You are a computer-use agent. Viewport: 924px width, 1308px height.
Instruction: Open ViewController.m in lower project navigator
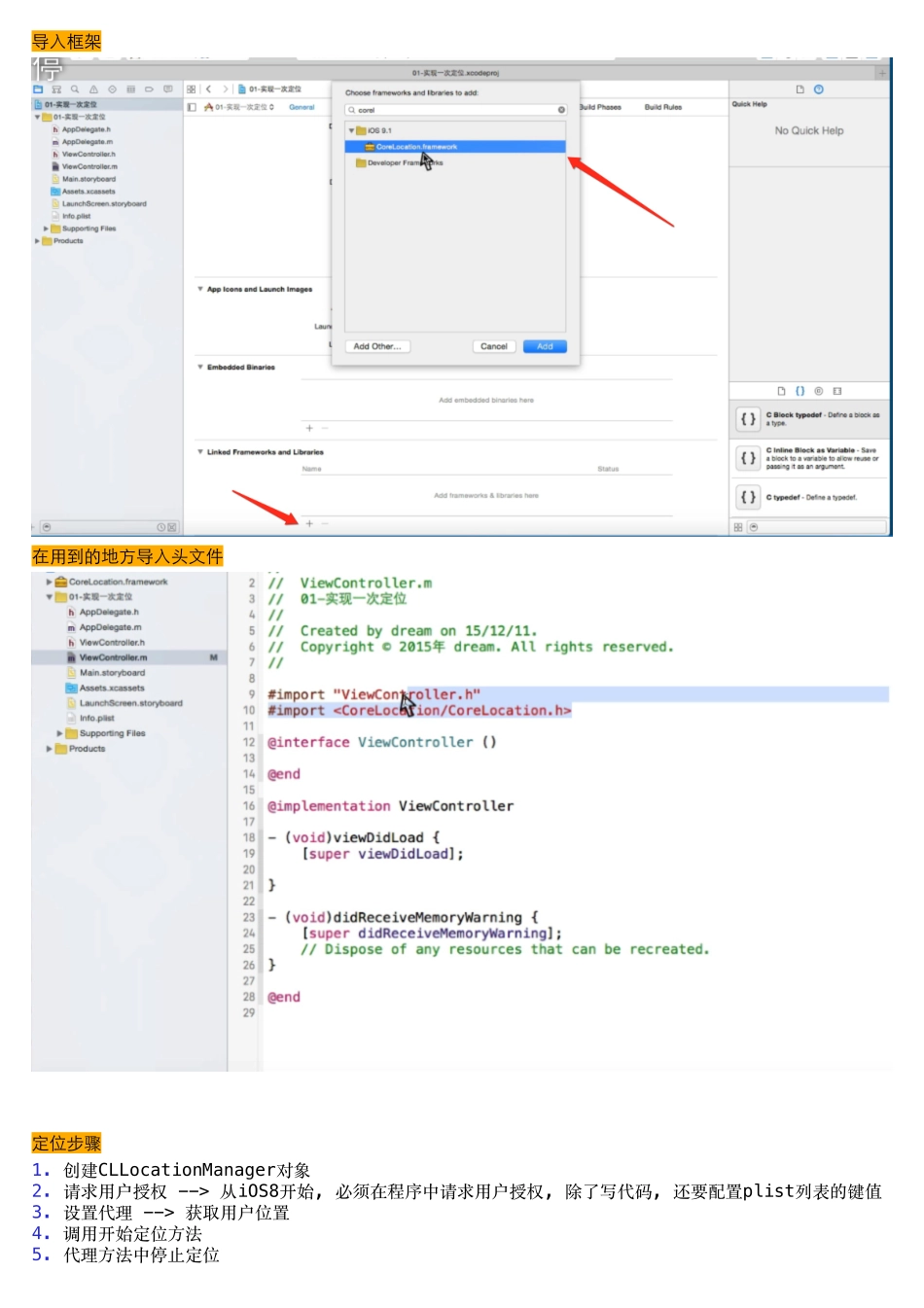(x=113, y=657)
